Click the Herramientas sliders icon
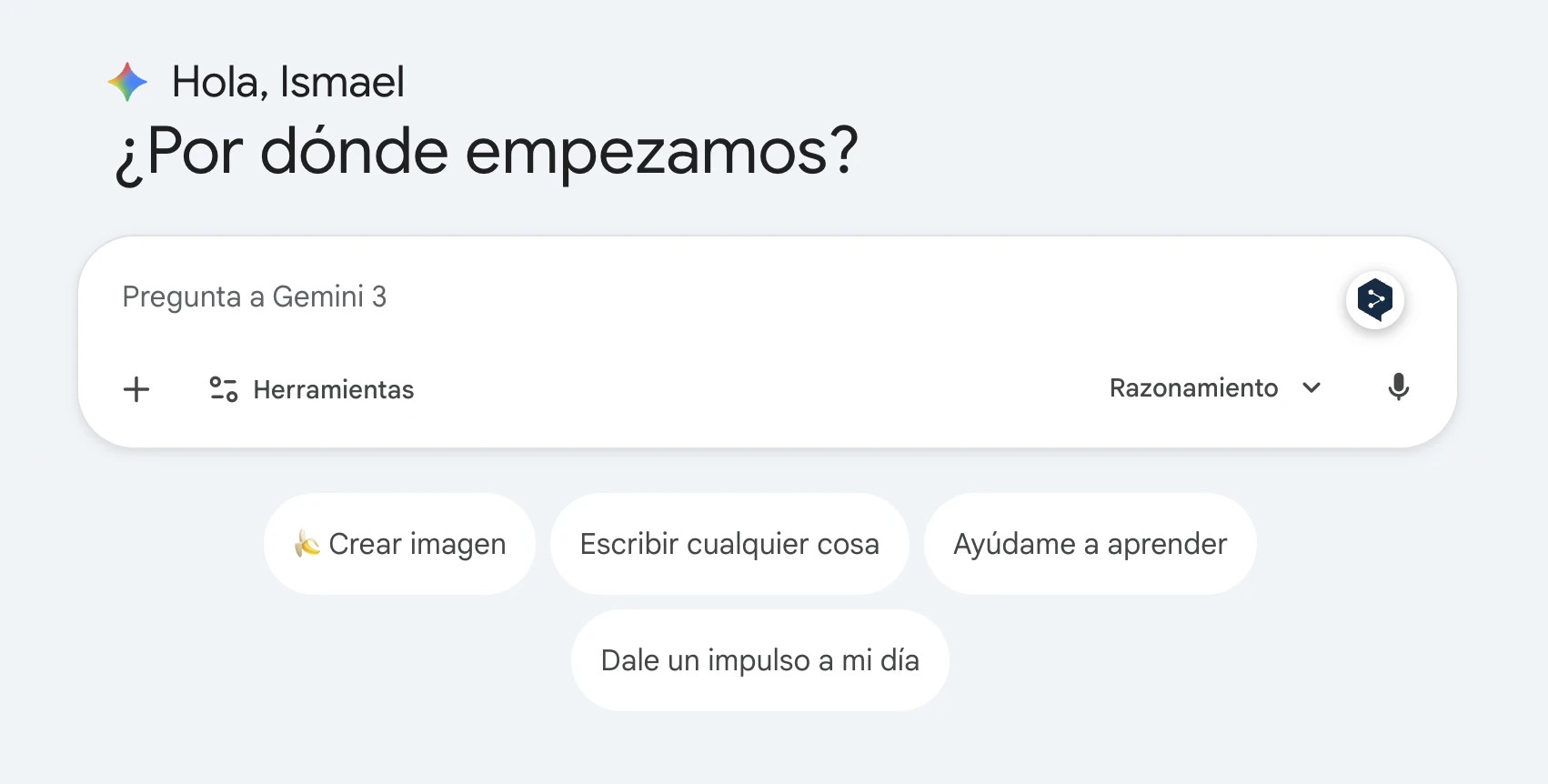Viewport: 1548px width, 784px height. [x=222, y=388]
